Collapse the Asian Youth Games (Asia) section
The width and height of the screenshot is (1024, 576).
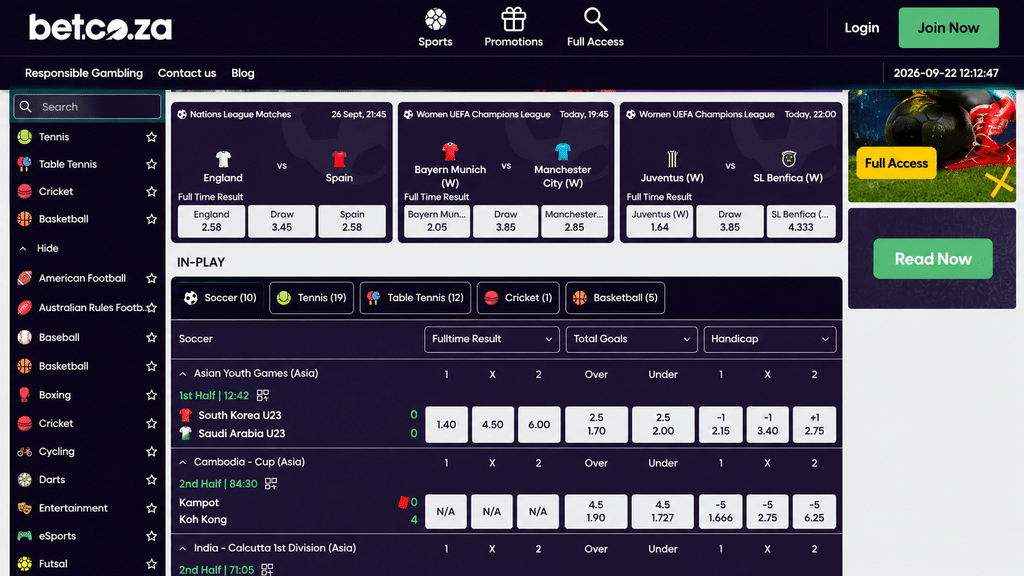(183, 374)
